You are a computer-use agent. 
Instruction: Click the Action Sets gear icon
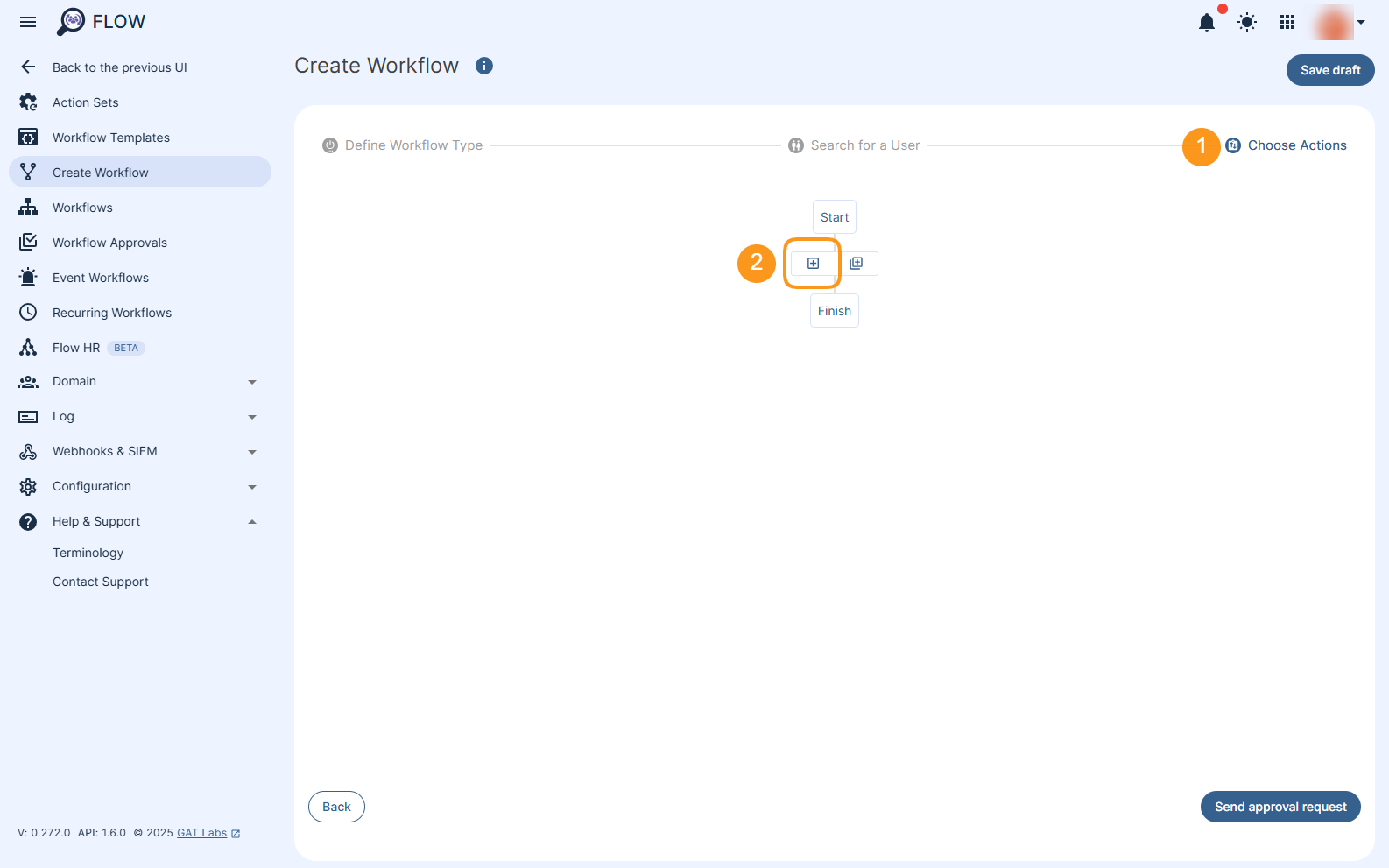(28, 102)
